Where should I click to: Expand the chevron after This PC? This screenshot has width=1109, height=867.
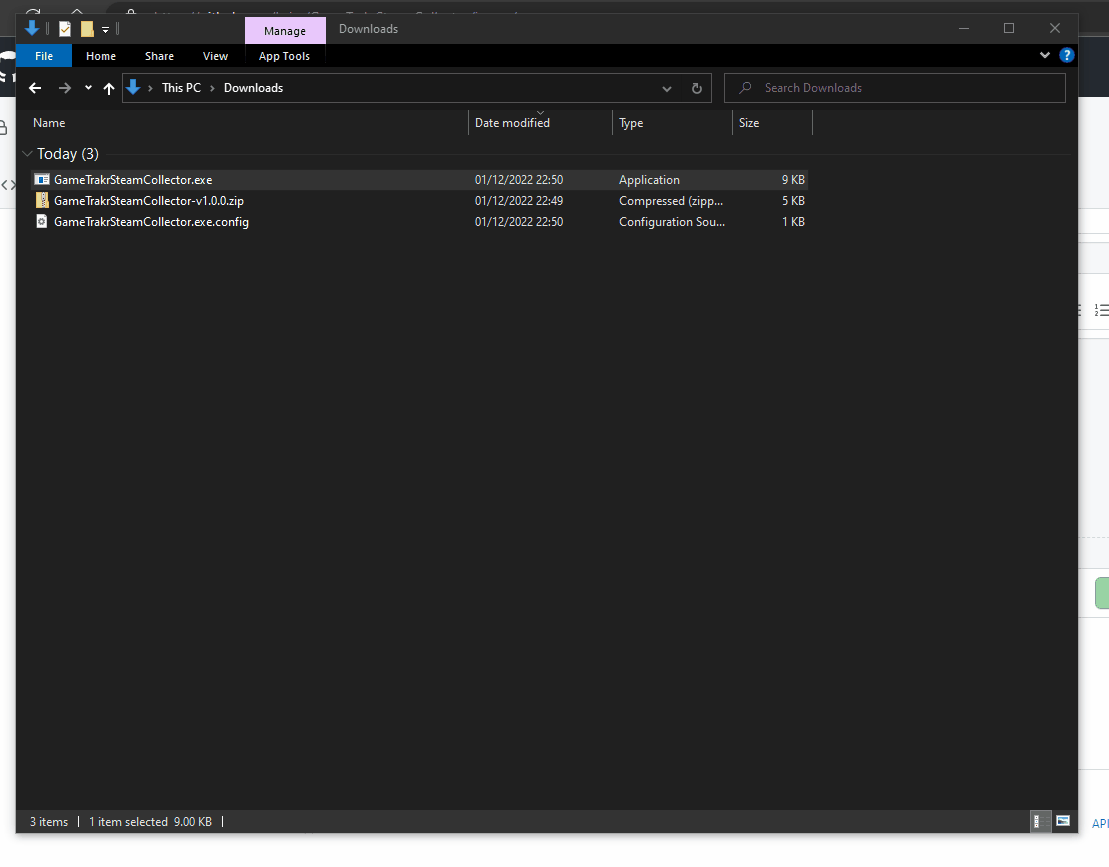coord(212,88)
